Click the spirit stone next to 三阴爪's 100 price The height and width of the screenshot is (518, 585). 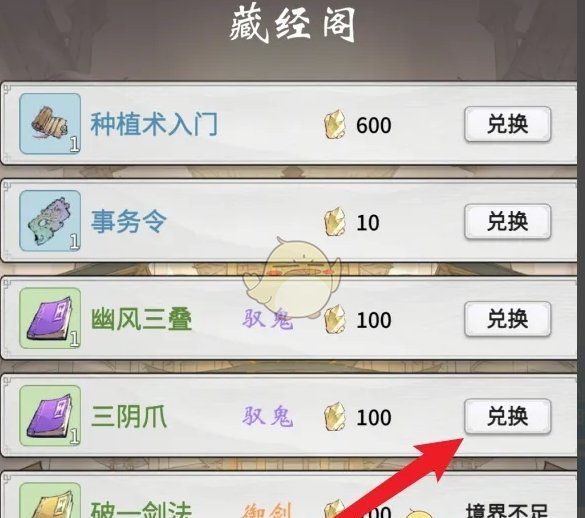tap(335, 416)
